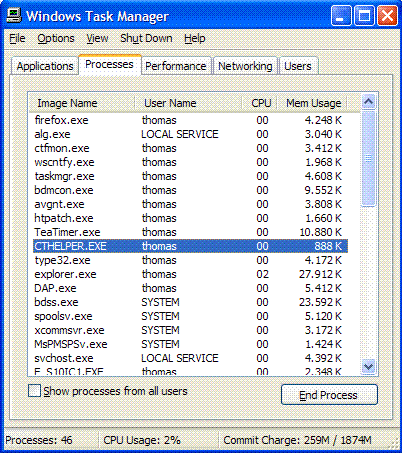Open the Shut Down menu
405x456 pixels.
(146, 38)
